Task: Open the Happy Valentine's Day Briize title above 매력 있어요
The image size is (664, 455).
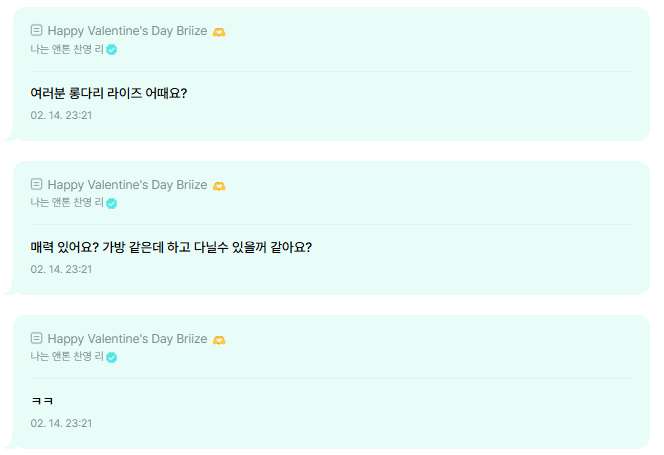Action: tap(127, 185)
